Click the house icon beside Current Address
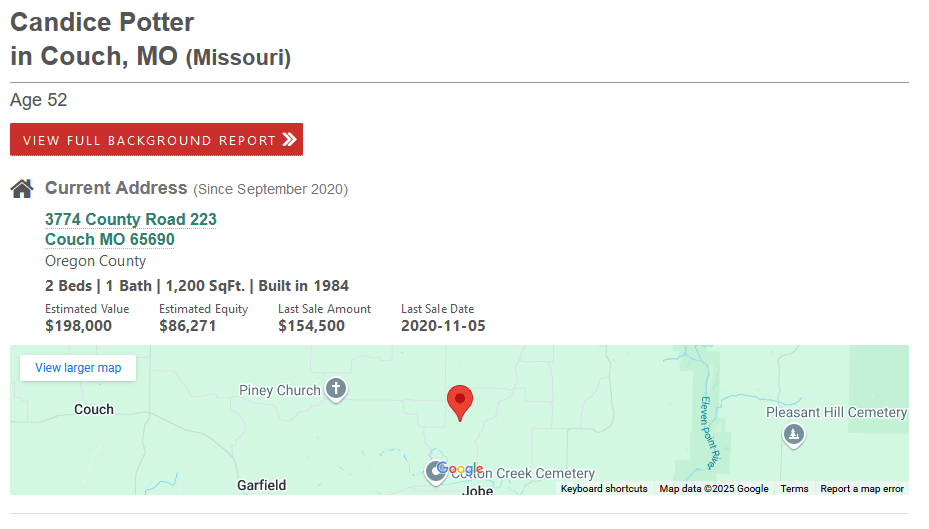The image size is (929, 529). point(22,188)
